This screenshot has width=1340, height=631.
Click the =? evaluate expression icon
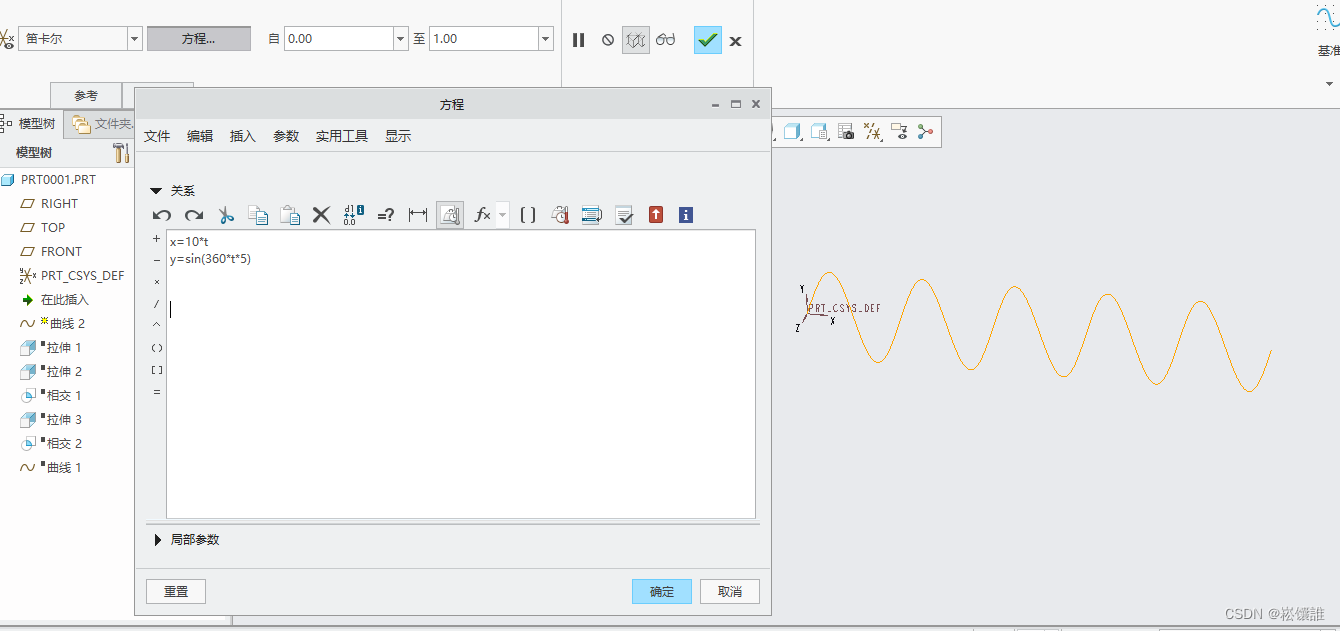tap(386, 215)
